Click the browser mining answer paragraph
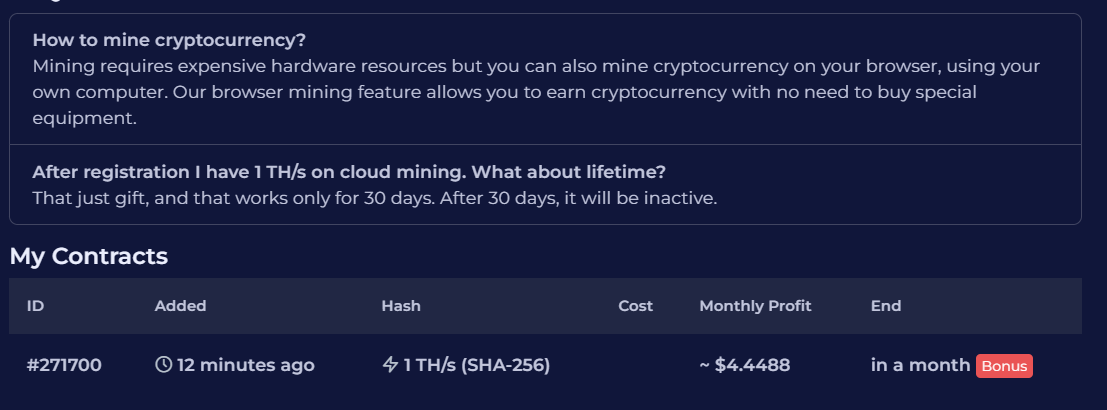Viewport: 1107px width, 410px height. [536, 92]
